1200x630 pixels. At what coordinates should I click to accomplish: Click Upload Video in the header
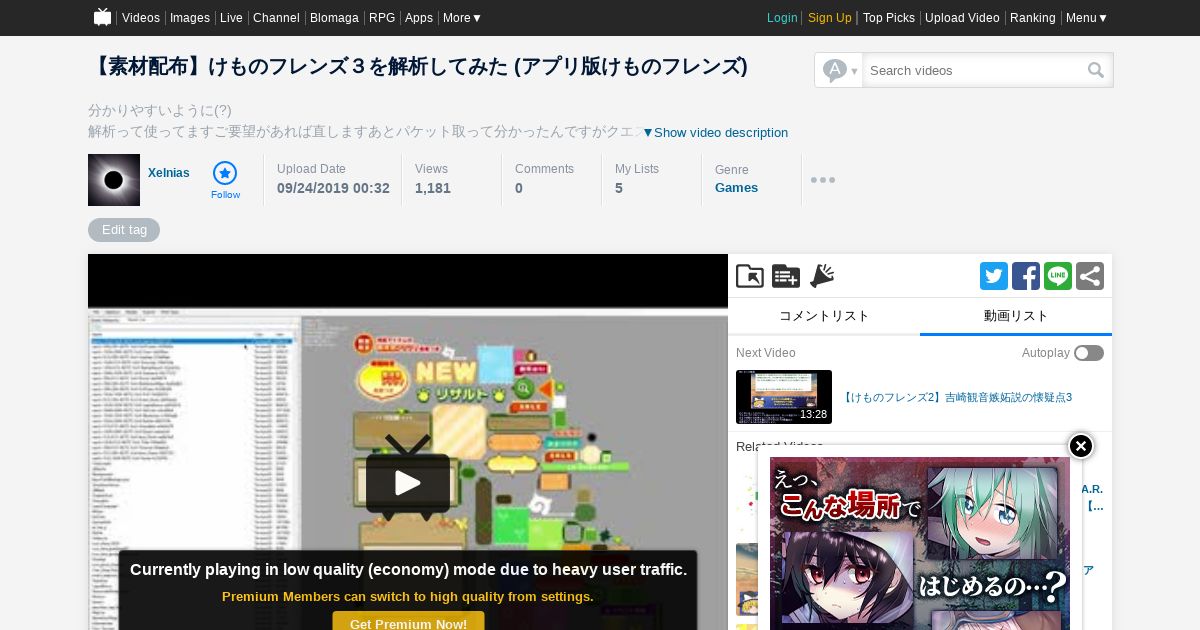pos(962,18)
